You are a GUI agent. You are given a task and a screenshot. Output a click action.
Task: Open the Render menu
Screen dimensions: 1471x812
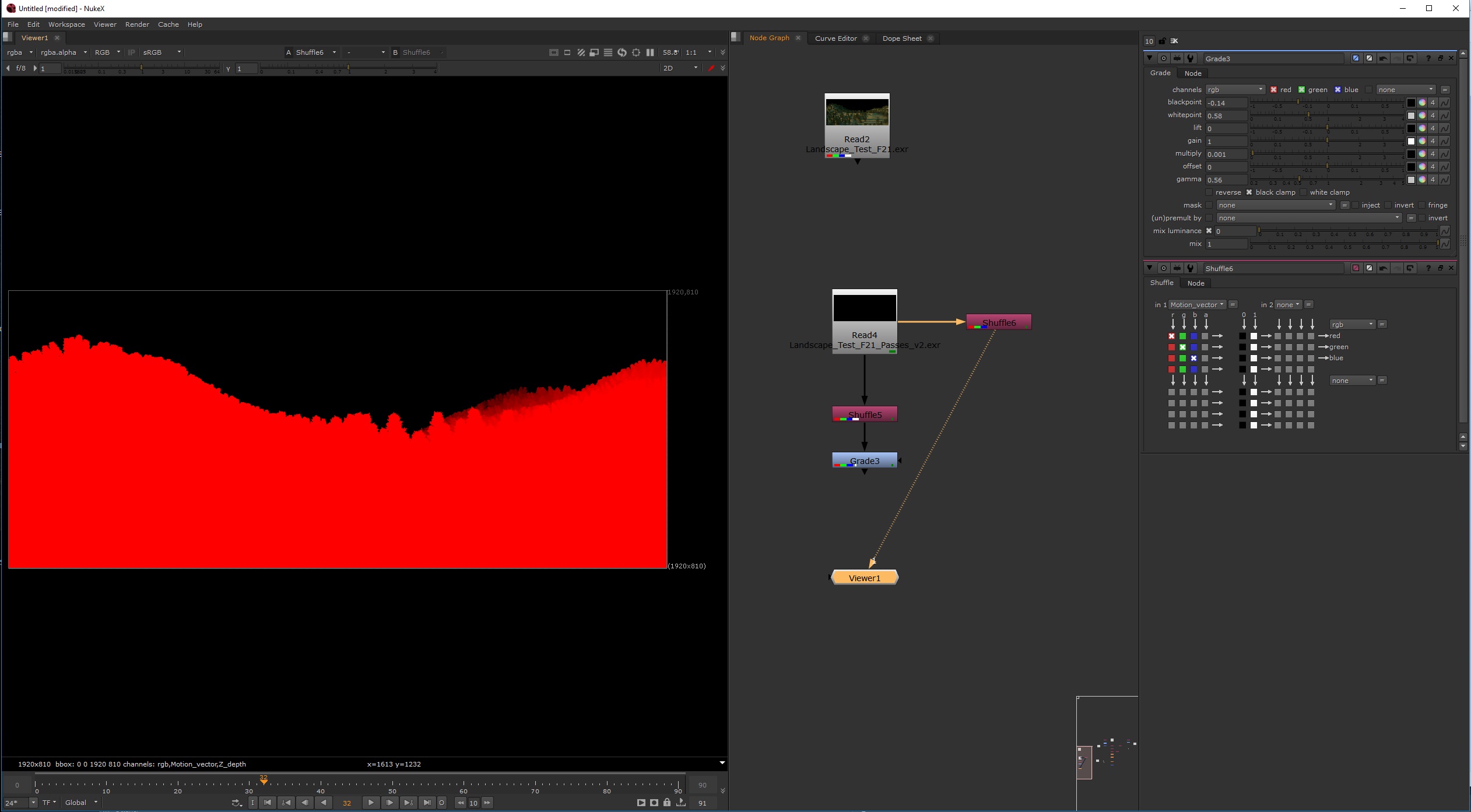tap(137, 24)
